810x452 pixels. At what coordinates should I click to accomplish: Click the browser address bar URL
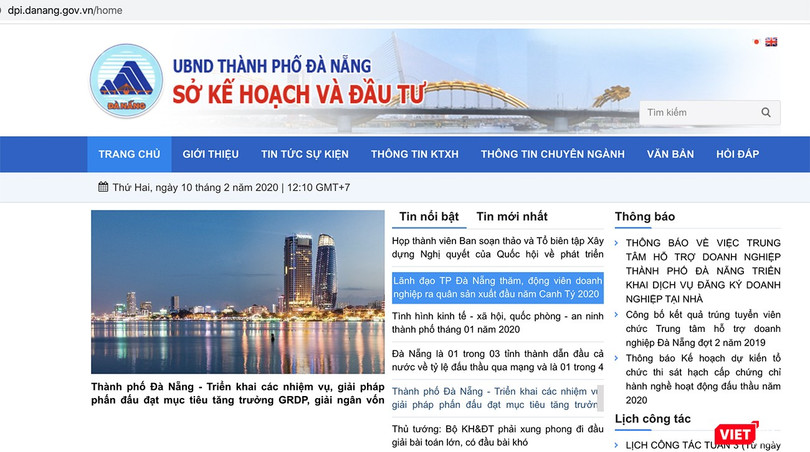coord(65,10)
